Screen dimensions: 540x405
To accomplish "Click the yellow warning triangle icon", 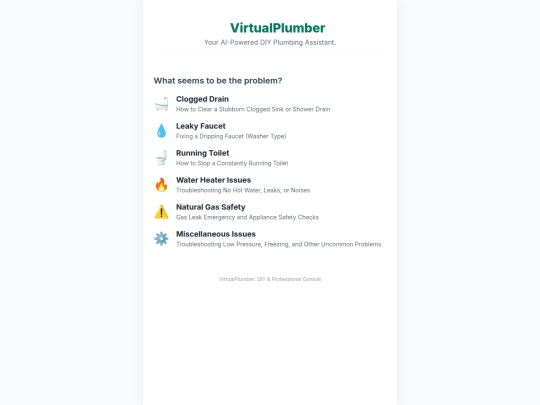I will click(x=161, y=212).
